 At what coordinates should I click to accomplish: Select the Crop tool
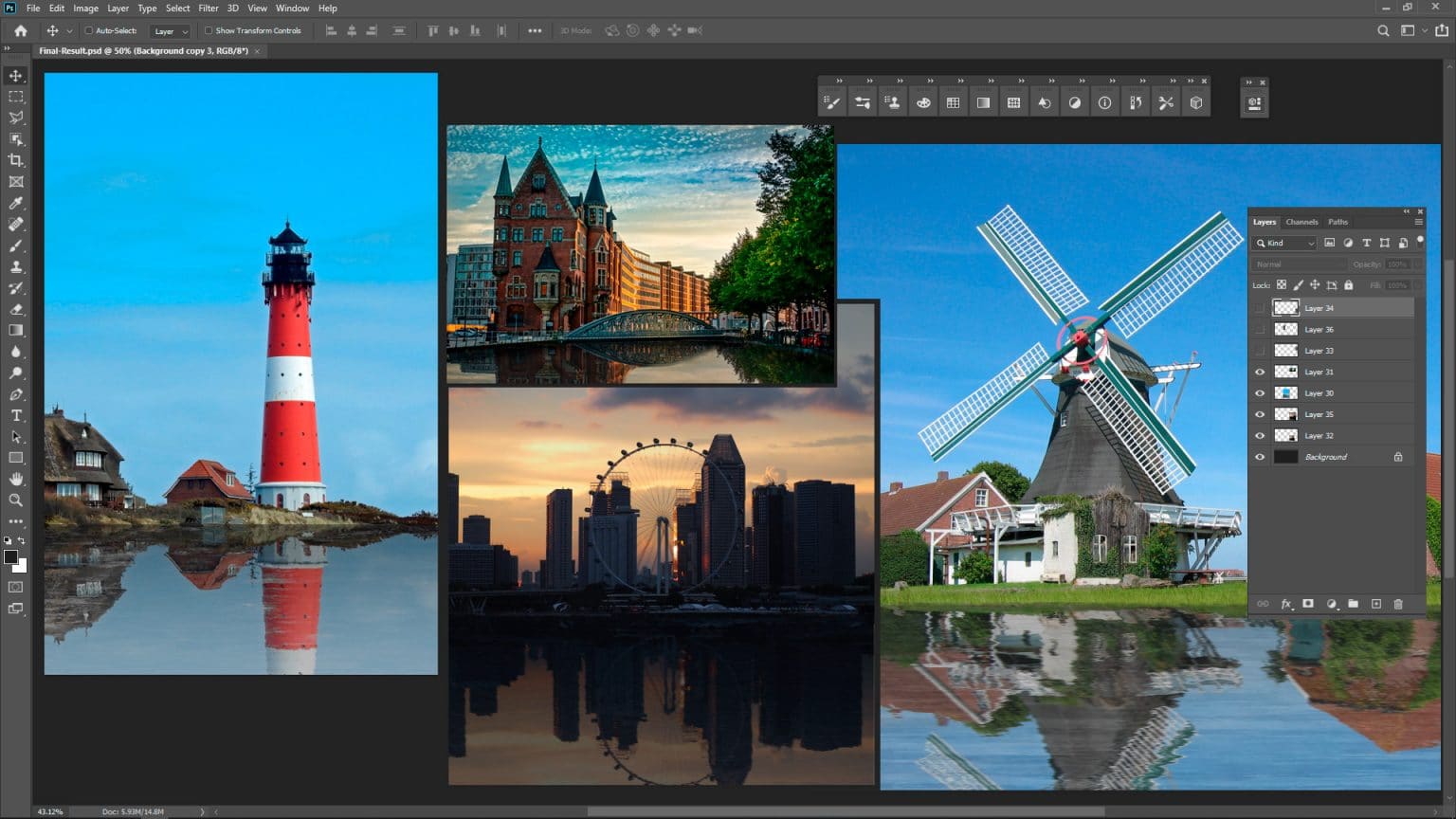click(x=16, y=160)
